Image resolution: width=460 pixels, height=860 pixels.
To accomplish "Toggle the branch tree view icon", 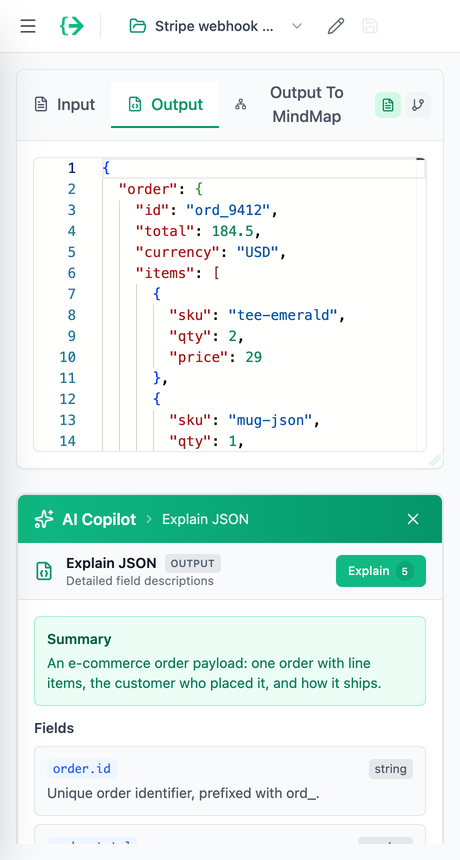I will [x=418, y=105].
